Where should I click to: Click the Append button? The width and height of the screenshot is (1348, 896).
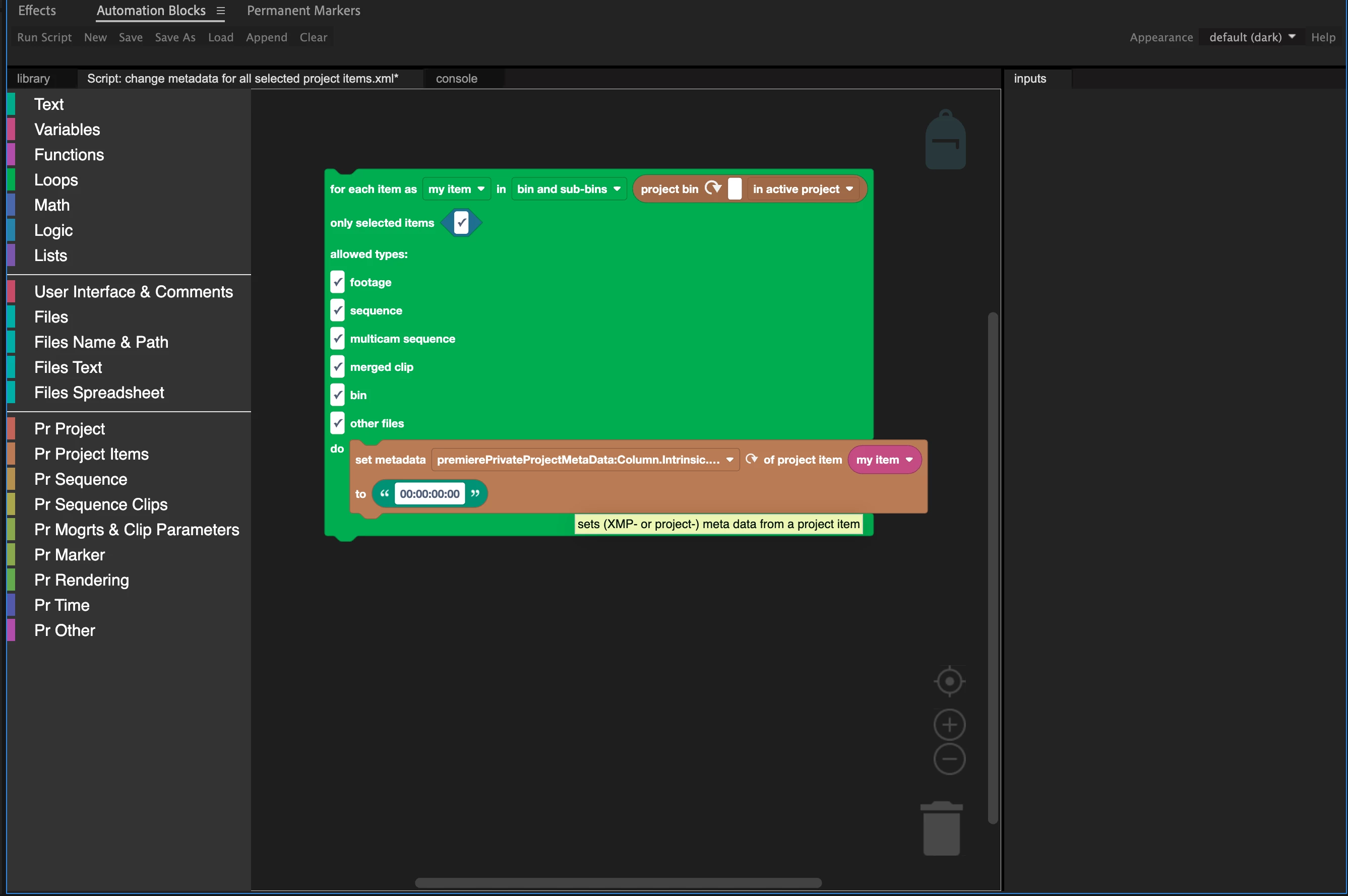(x=266, y=37)
